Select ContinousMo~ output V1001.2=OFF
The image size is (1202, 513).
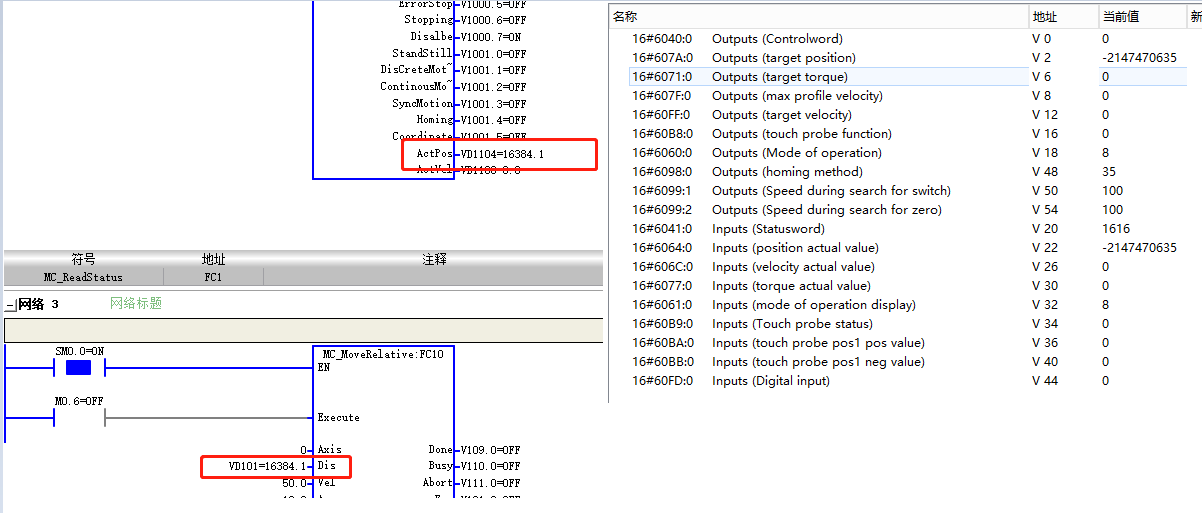tap(493, 86)
